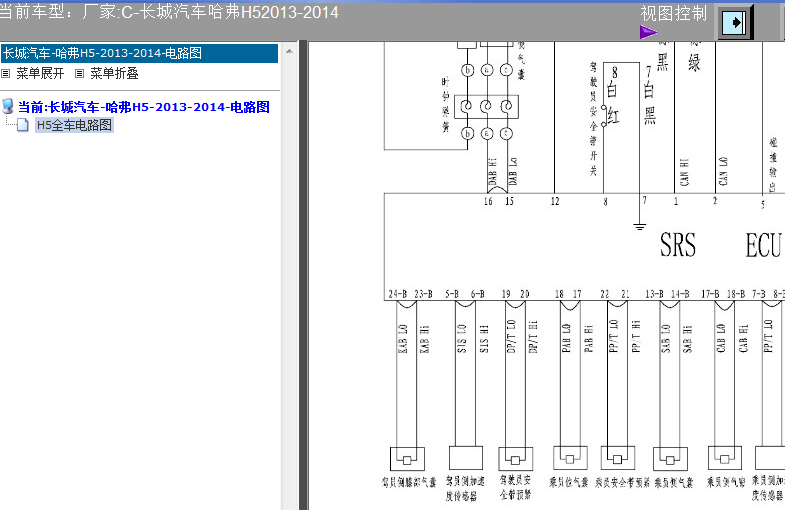This screenshot has width=785, height=510.
Task: Click the SIS LO wire label
Action: (462, 338)
